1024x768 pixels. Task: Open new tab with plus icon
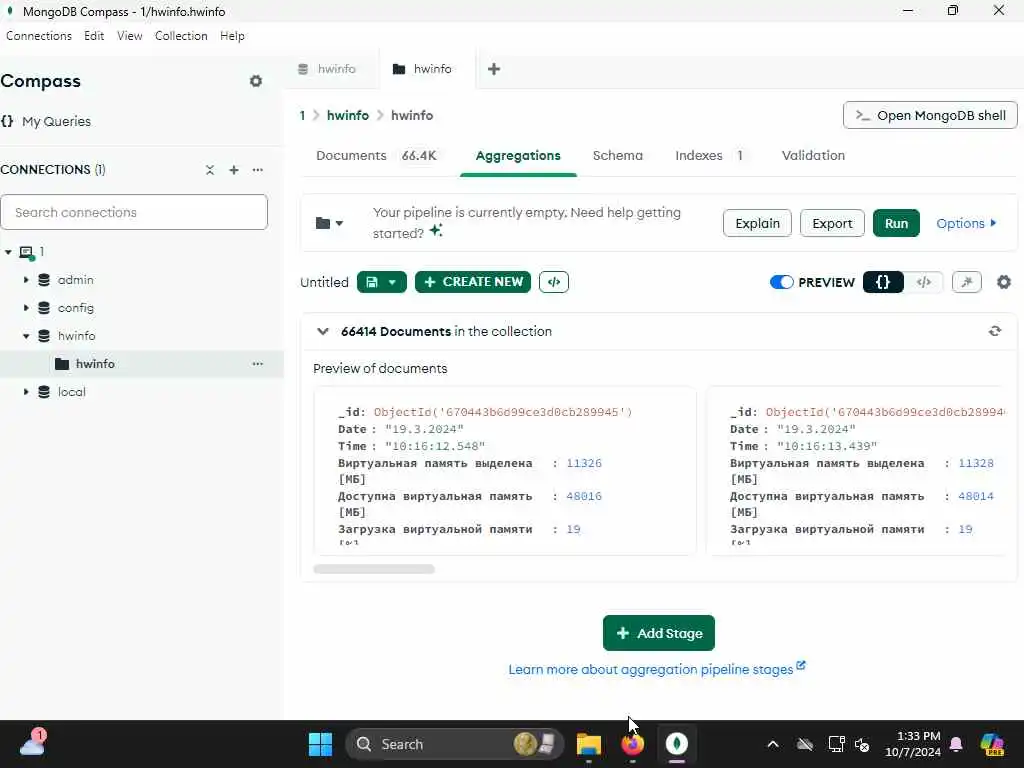[494, 69]
